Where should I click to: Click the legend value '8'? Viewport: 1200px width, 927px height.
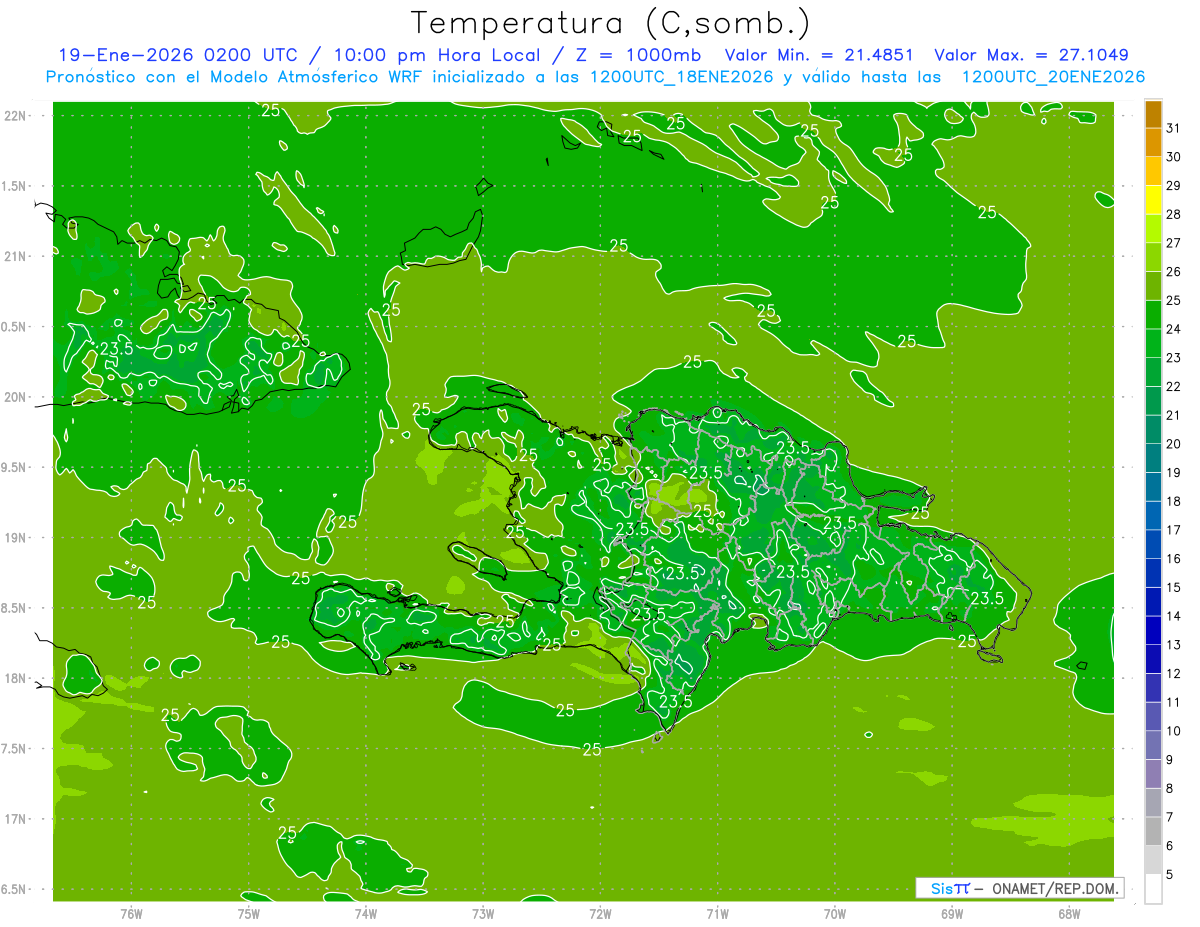coord(1170,788)
